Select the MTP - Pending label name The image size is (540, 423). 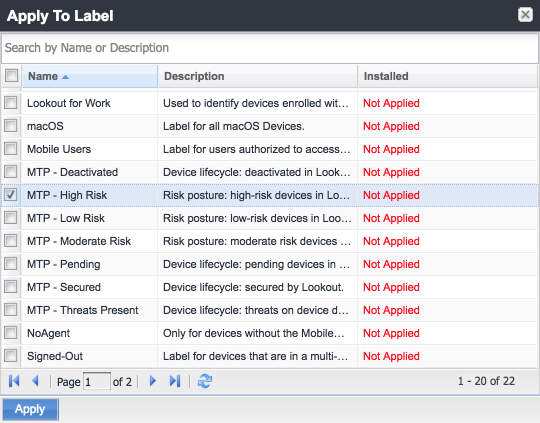tap(64, 264)
